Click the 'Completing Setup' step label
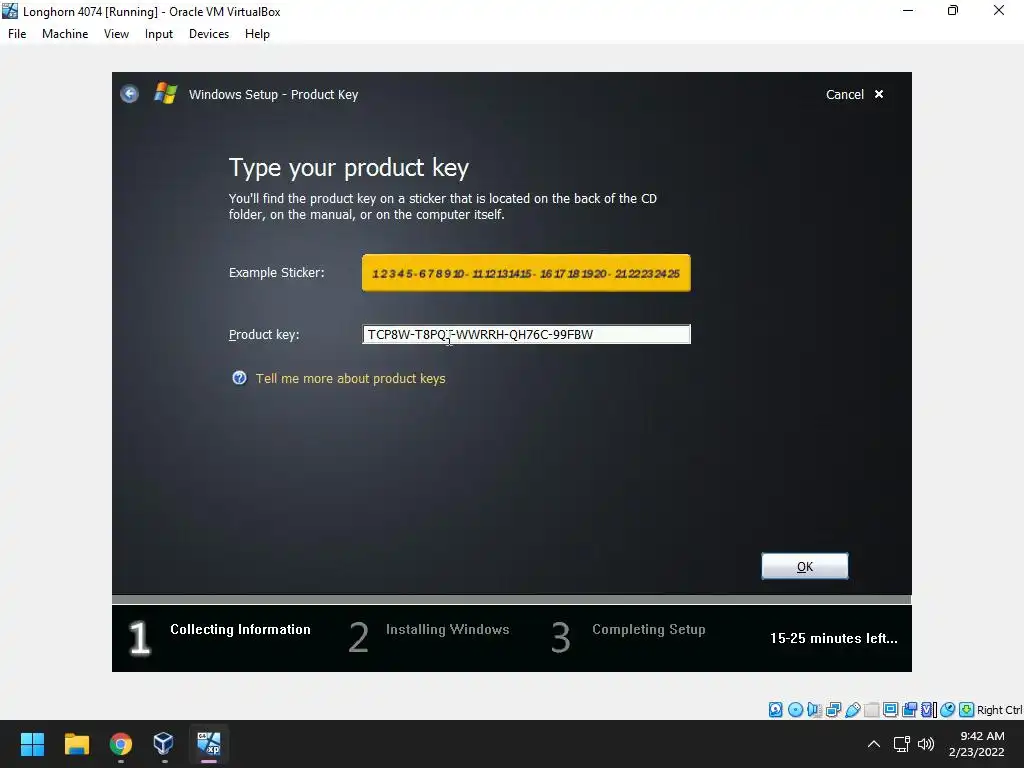 (648, 630)
